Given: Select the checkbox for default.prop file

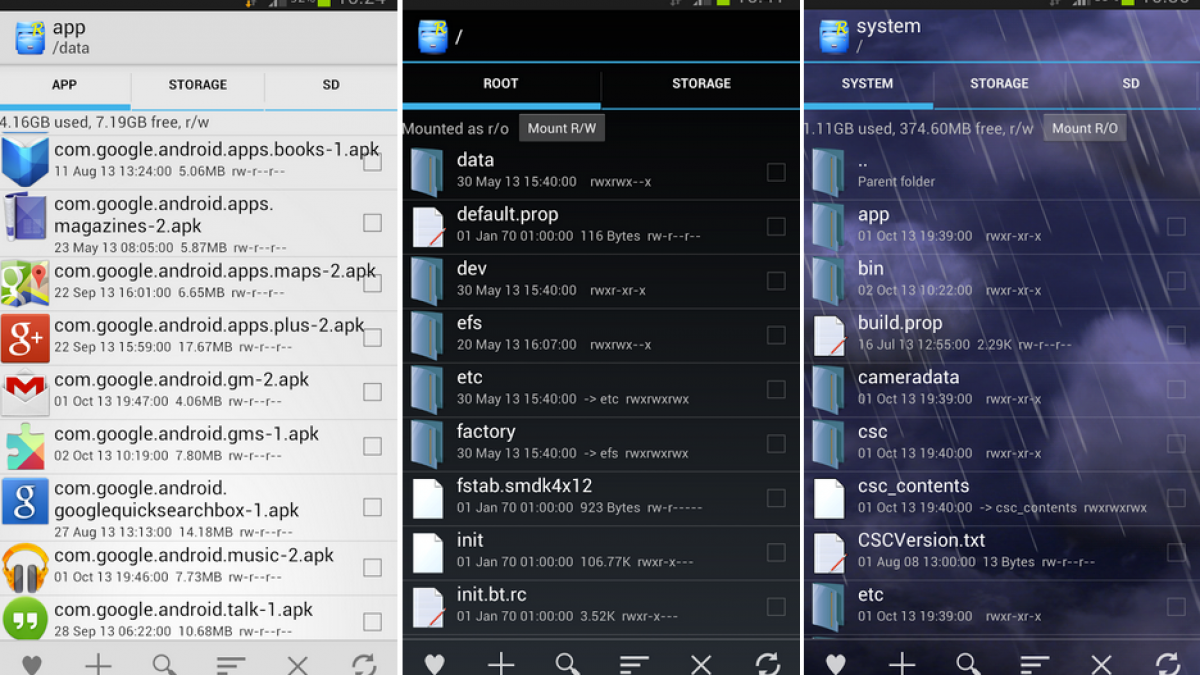Looking at the screenshot, I should pyautogui.click(x=776, y=227).
